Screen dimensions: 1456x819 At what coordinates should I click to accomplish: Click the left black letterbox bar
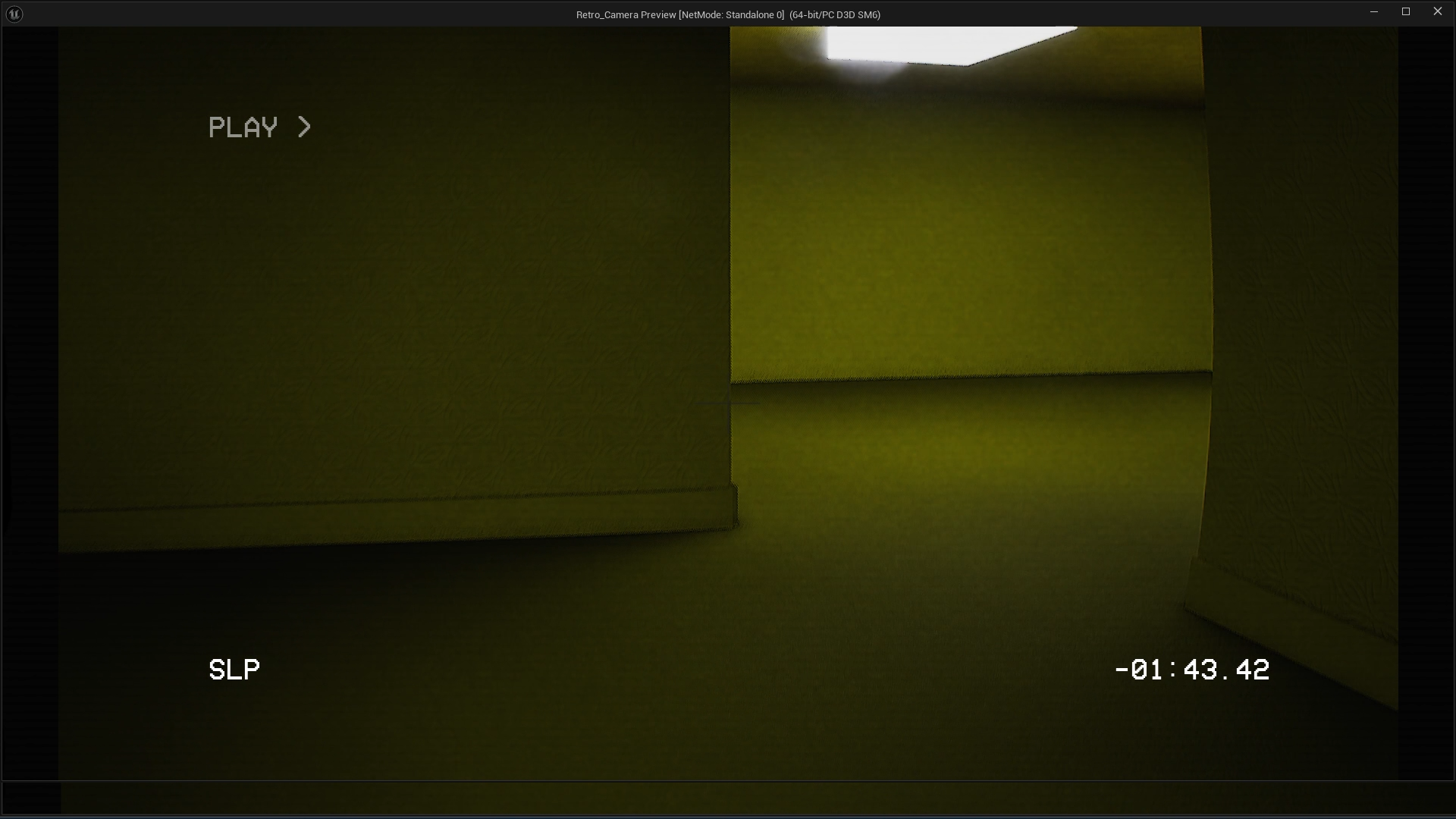[30, 402]
